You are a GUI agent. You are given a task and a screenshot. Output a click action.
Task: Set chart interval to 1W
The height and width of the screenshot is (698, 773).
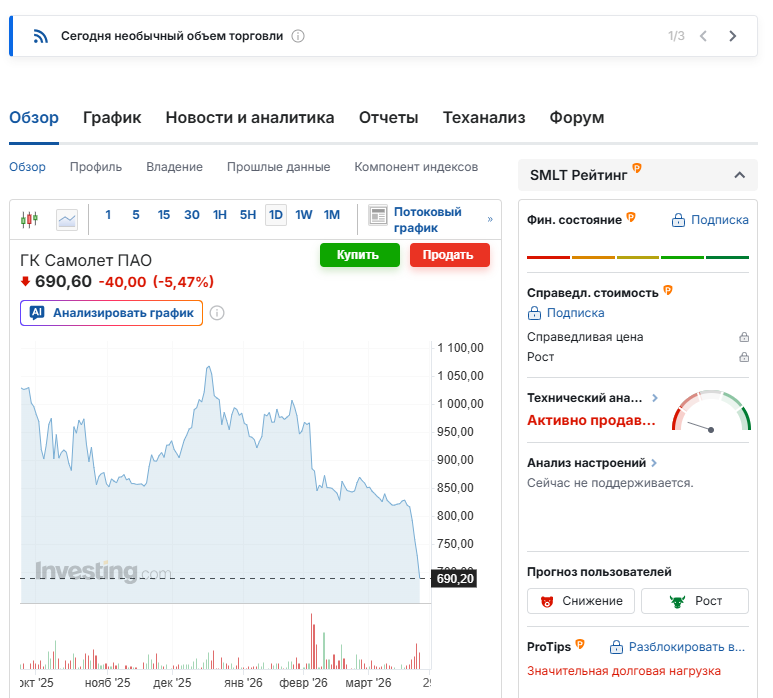pyautogui.click(x=304, y=215)
